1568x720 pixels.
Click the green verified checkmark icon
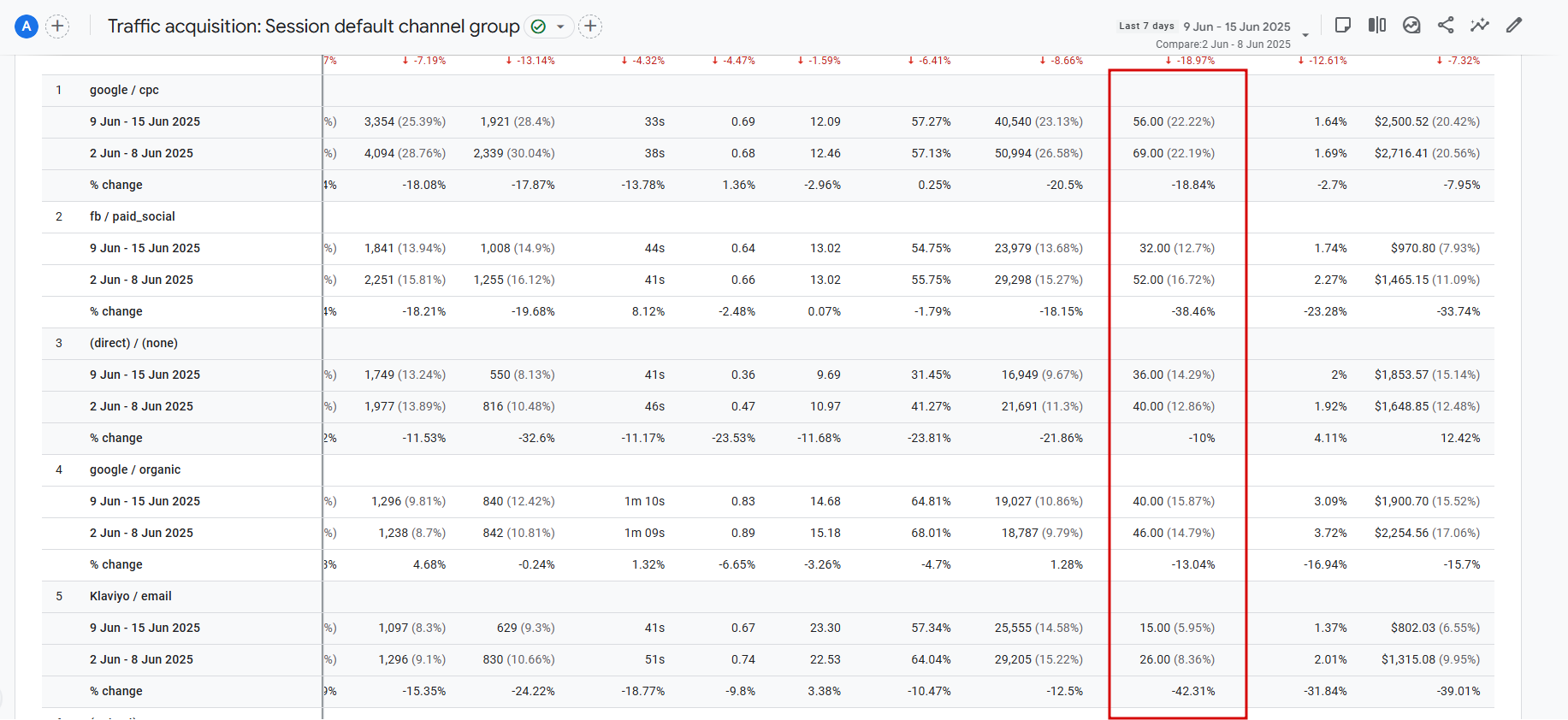[x=538, y=27]
